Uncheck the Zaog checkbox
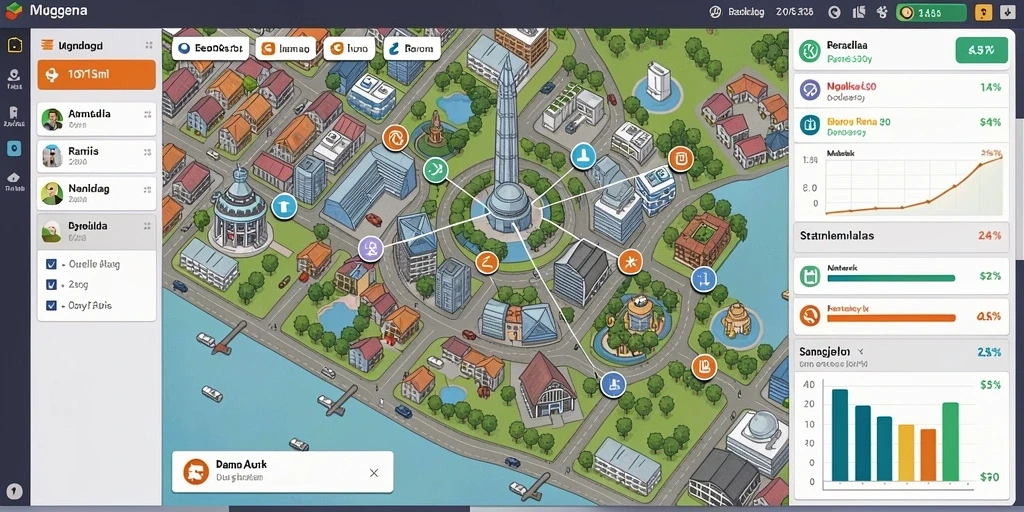1024x512 pixels. click(x=51, y=285)
